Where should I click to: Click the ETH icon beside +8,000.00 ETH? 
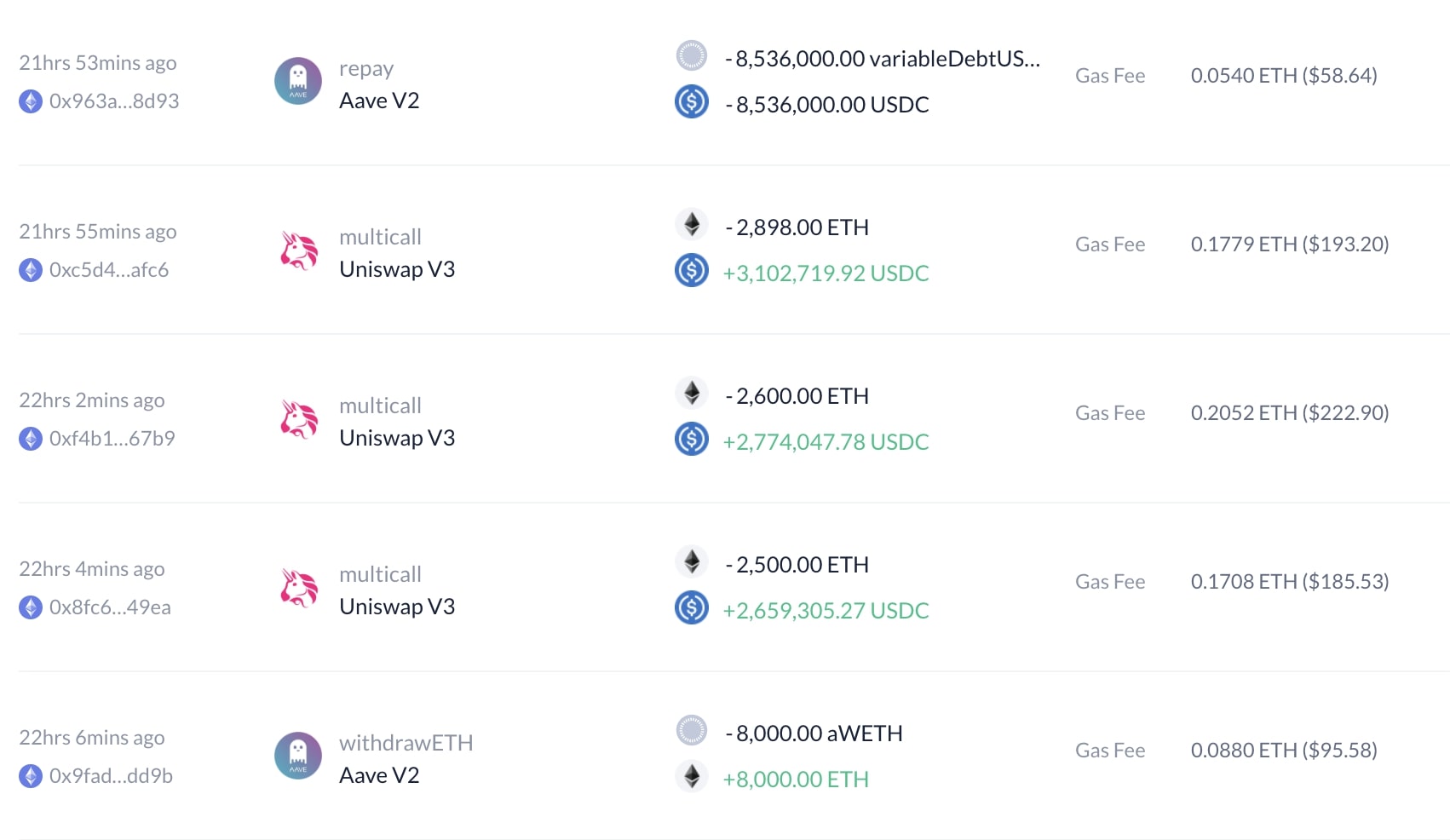(x=692, y=776)
